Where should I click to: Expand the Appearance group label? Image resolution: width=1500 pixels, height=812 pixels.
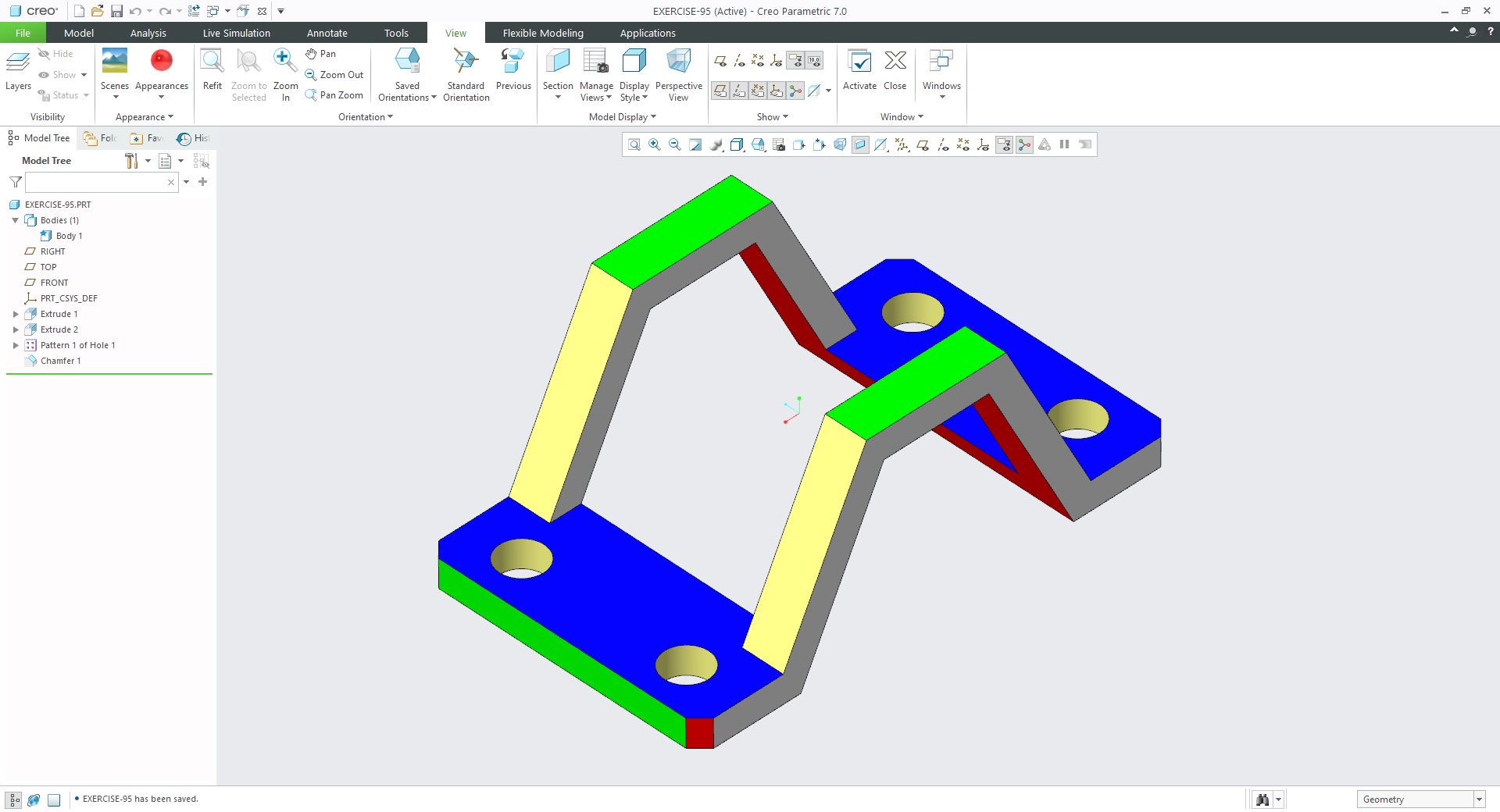click(x=145, y=117)
